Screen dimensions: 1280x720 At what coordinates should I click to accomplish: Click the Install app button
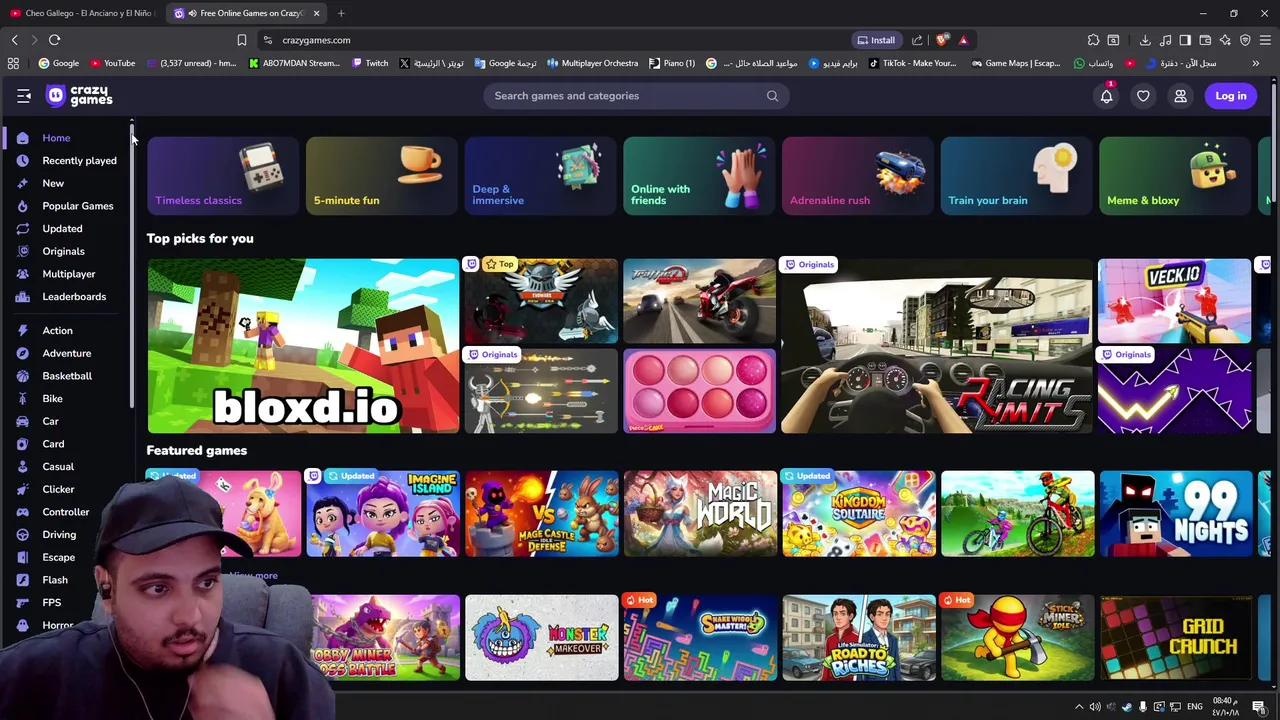click(876, 40)
